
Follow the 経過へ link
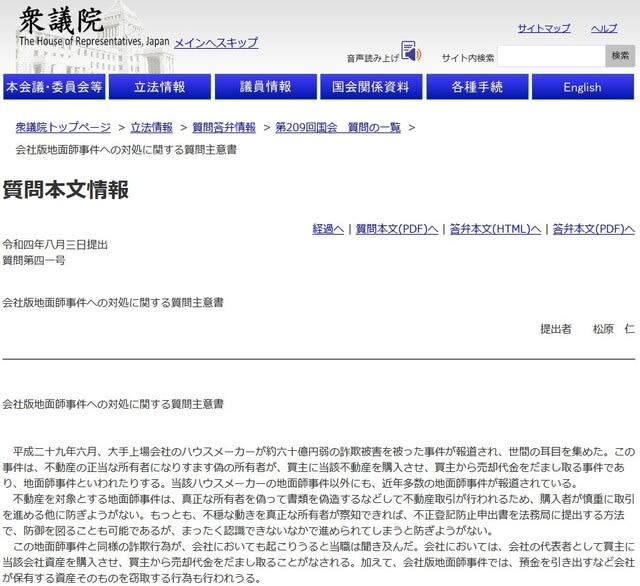pos(328,229)
